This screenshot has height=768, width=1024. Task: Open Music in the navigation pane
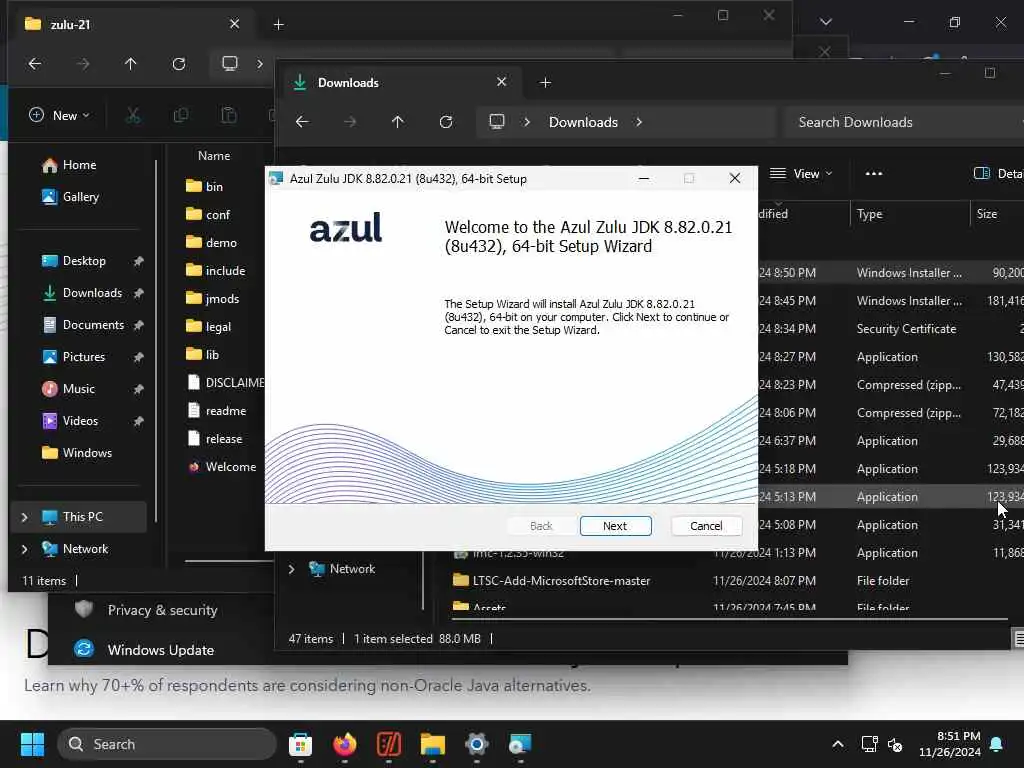[x=78, y=389]
